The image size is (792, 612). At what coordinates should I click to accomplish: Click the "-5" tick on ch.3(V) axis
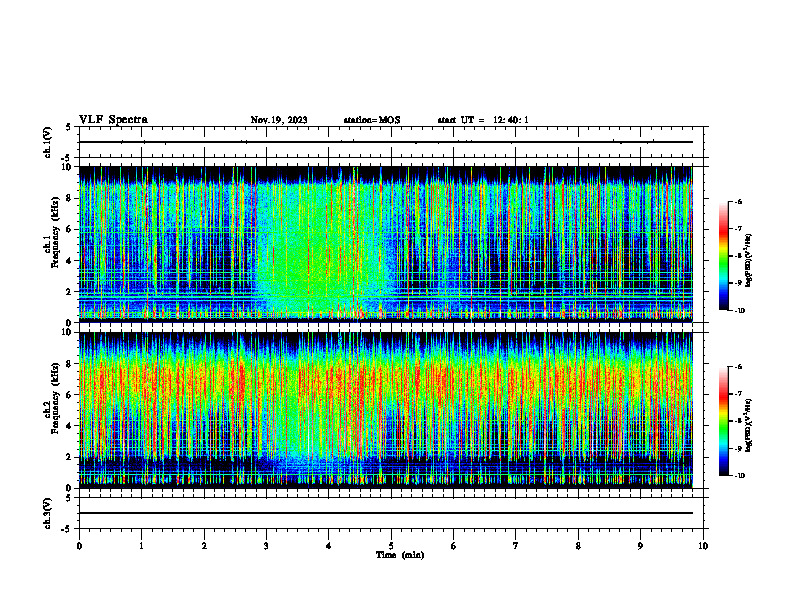[67, 529]
